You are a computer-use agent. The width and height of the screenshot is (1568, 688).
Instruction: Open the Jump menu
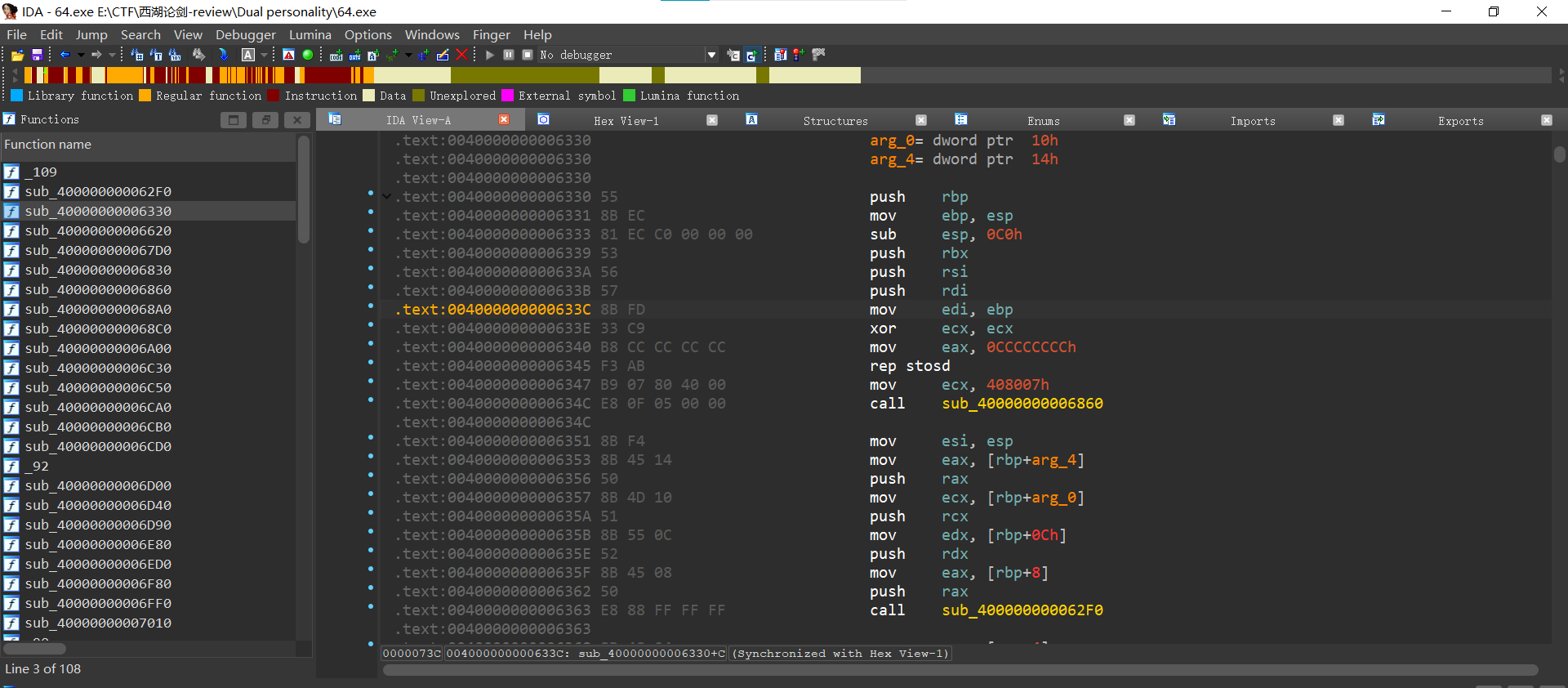[x=91, y=34]
